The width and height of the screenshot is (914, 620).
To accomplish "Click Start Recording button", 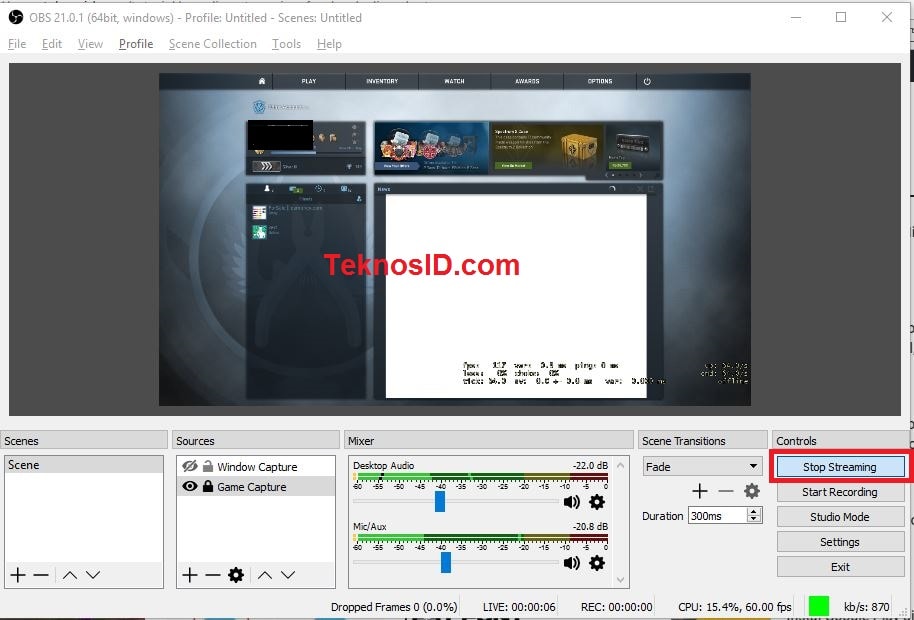I will point(840,492).
